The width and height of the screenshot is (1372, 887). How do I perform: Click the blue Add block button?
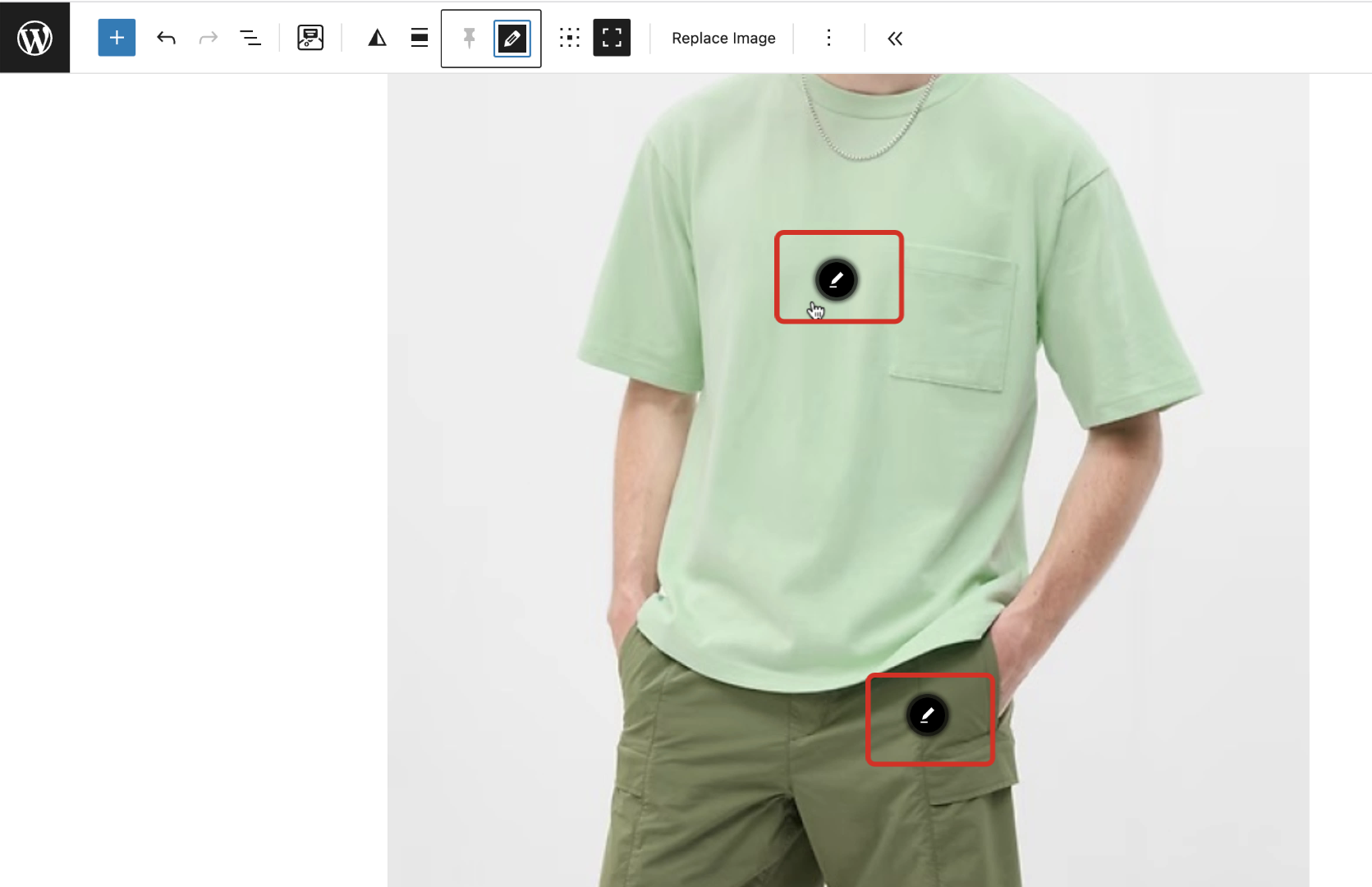click(117, 38)
